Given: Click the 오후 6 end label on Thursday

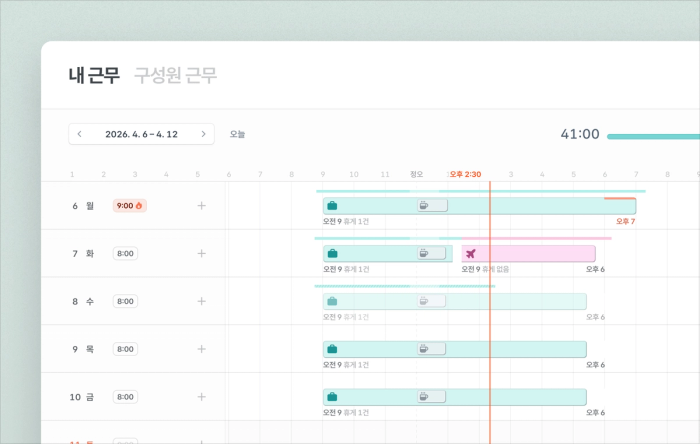Looking at the screenshot, I should click(596, 365).
